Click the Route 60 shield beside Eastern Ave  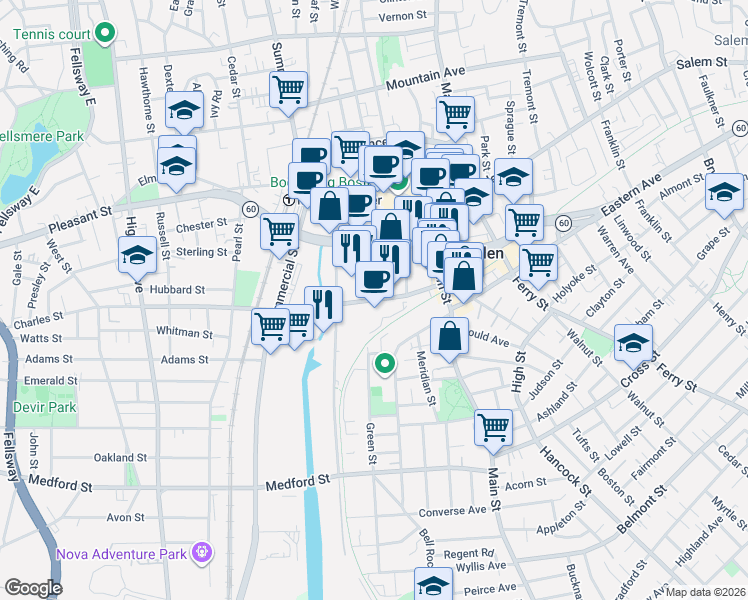tap(564, 223)
